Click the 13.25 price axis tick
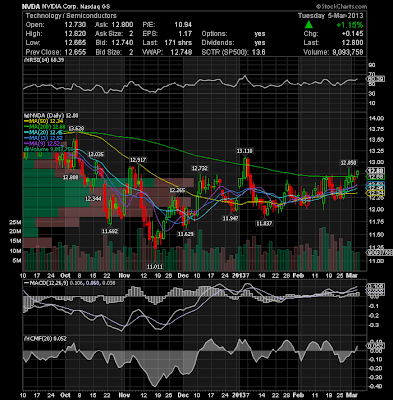Screen dimensions: 393x400 point(376,151)
